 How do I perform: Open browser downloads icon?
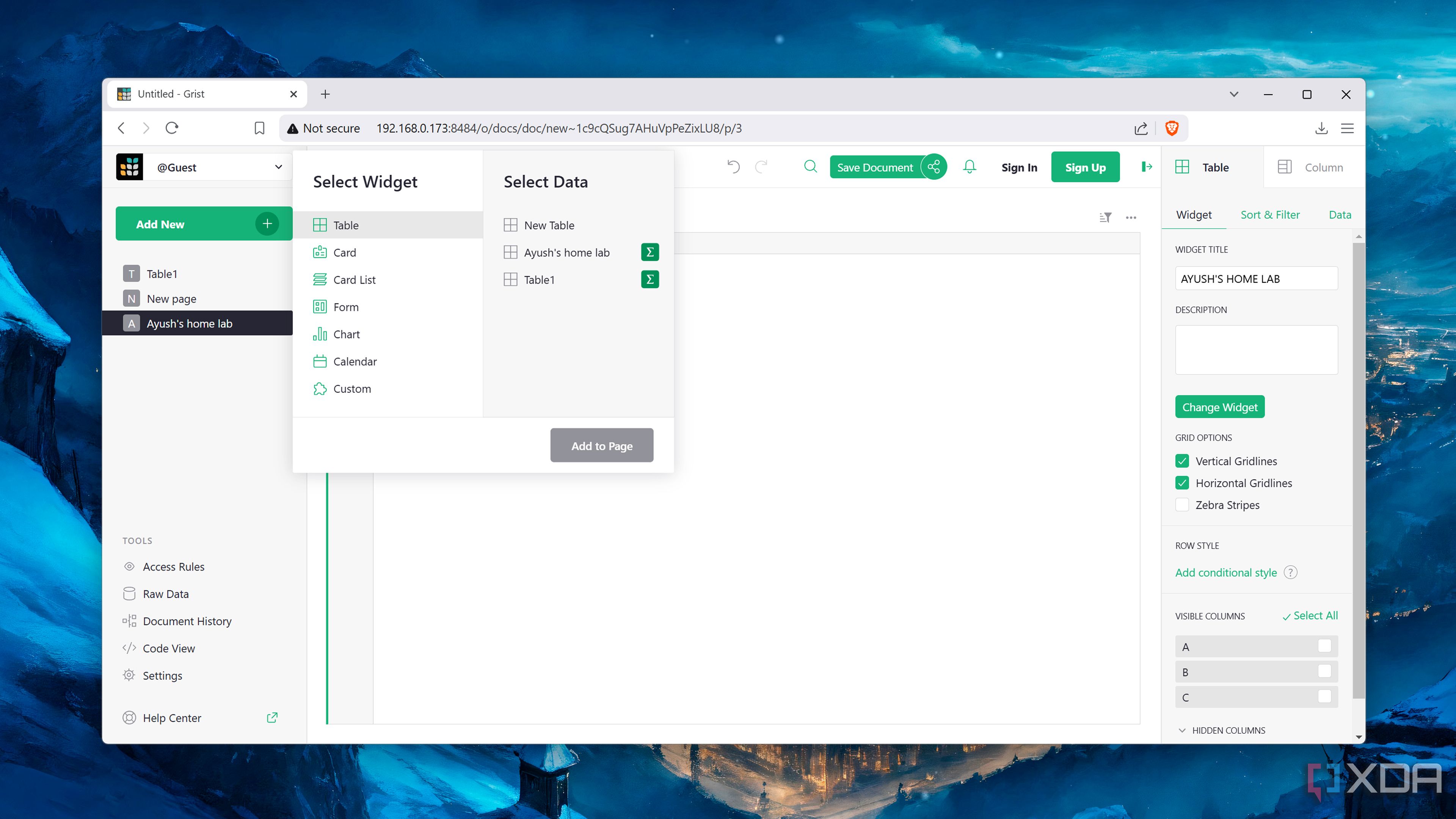1321,128
